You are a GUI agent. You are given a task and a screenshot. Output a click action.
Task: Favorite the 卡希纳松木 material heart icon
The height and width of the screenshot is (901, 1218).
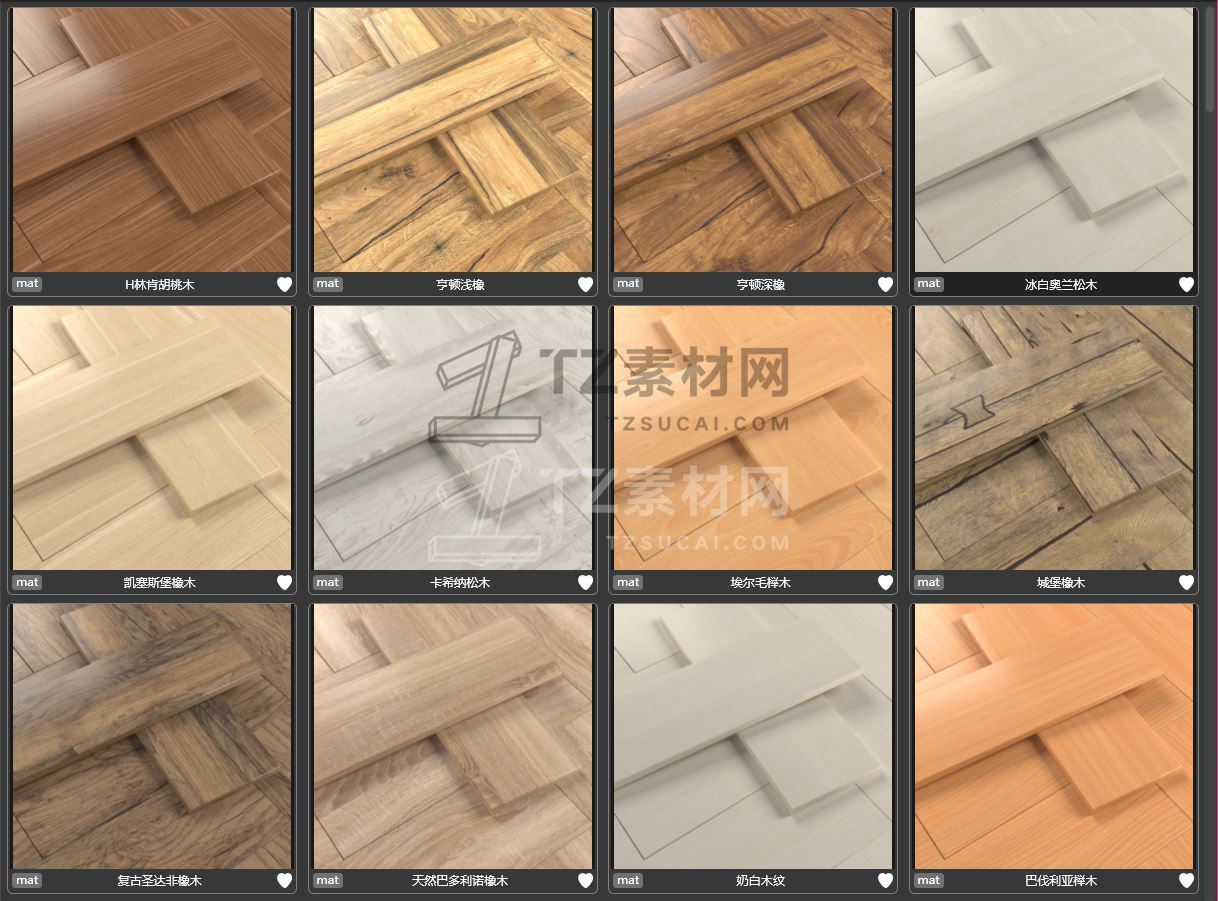point(585,582)
